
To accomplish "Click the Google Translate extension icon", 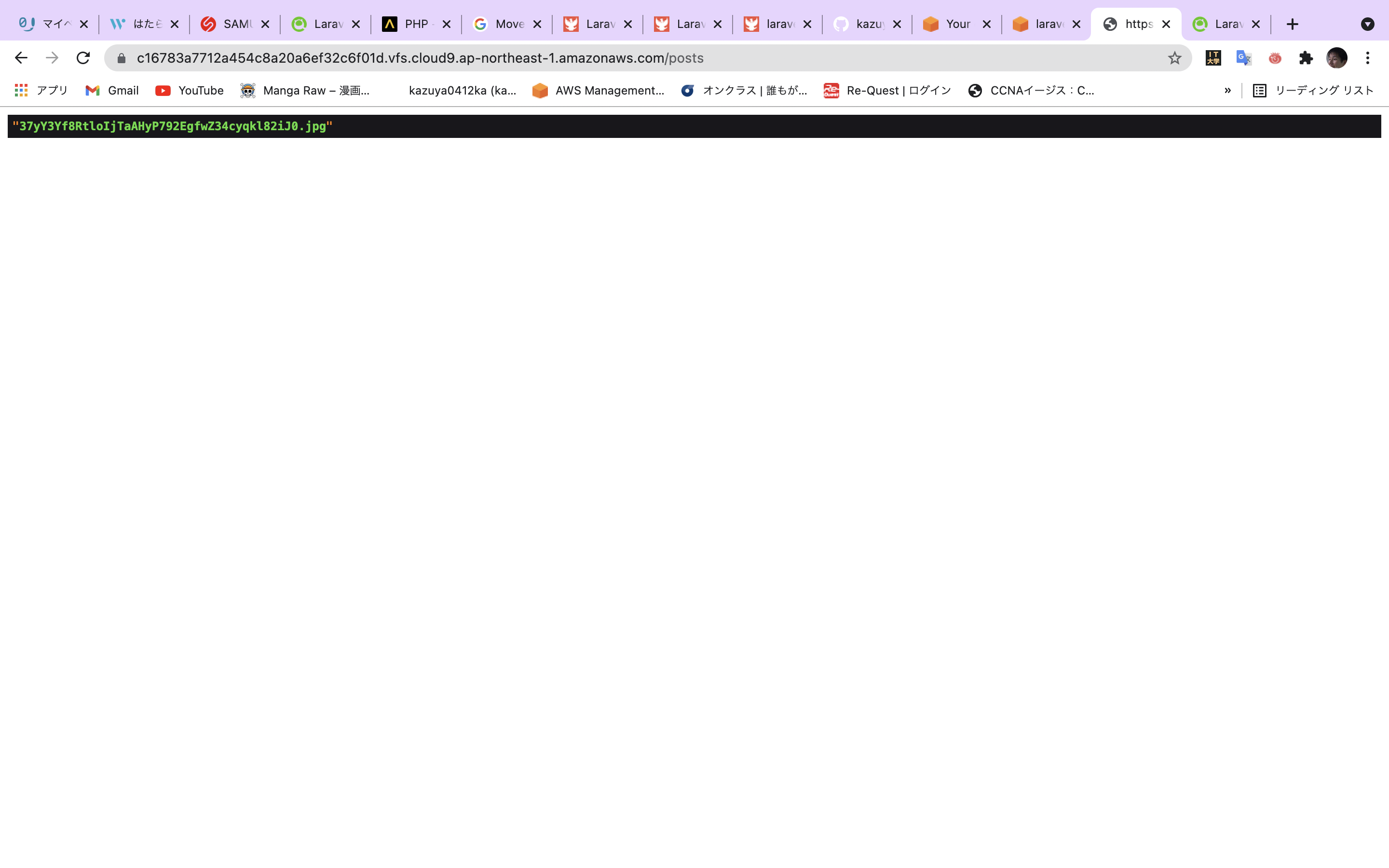I will tap(1244, 57).
